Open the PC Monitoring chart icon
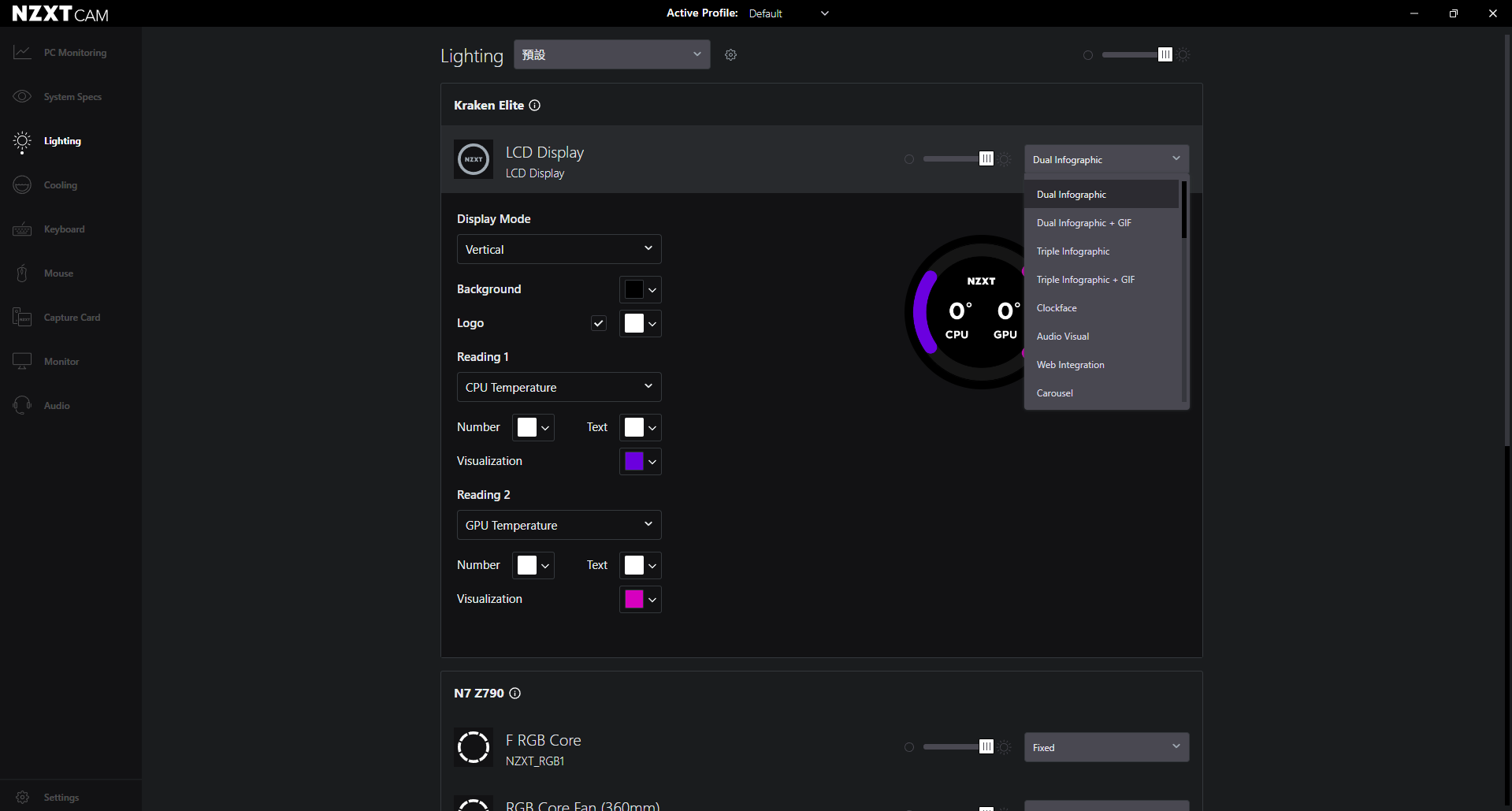1512x811 pixels. pyautogui.click(x=22, y=52)
